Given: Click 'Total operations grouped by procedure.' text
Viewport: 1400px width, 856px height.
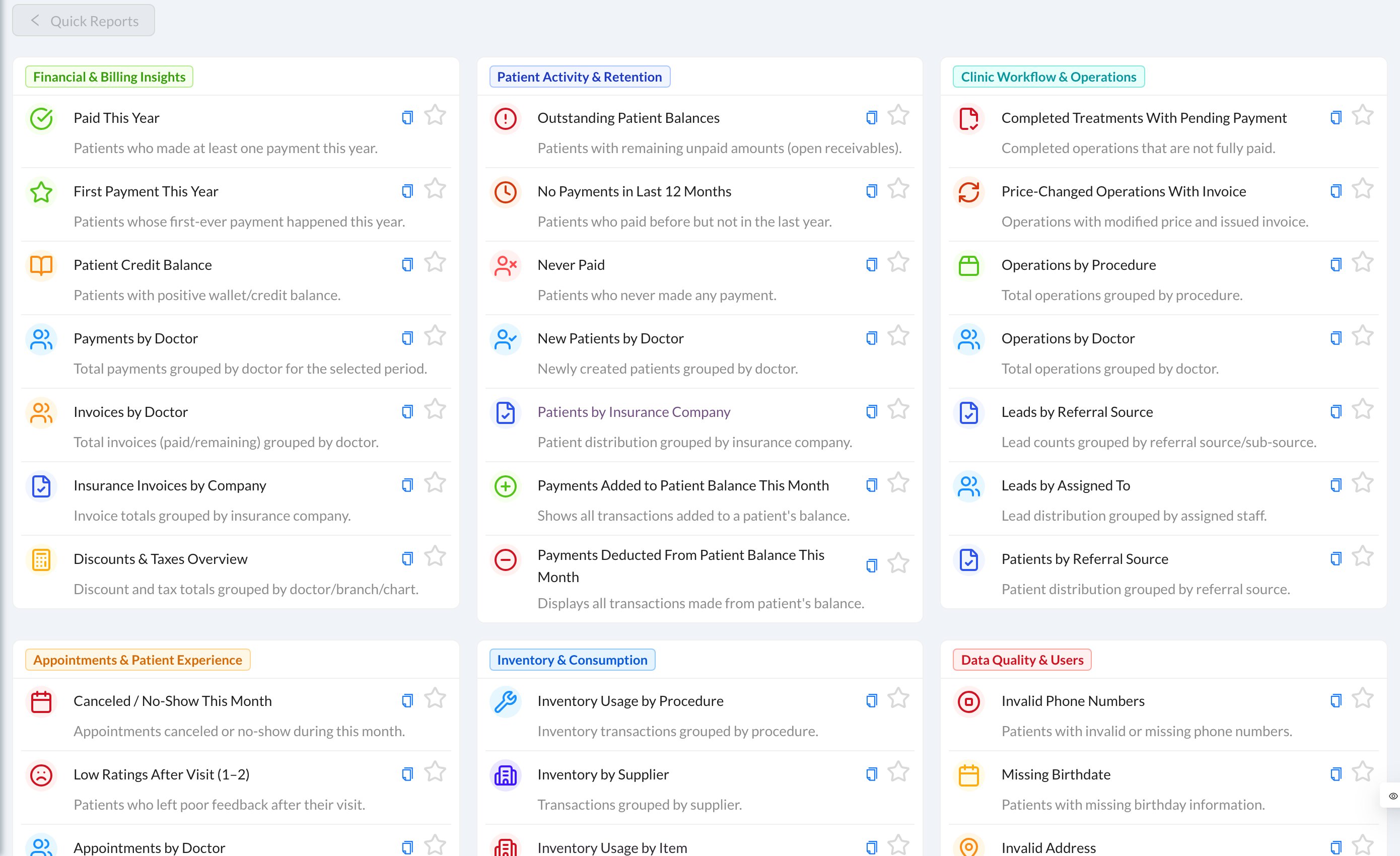Looking at the screenshot, I should click(x=1122, y=296).
